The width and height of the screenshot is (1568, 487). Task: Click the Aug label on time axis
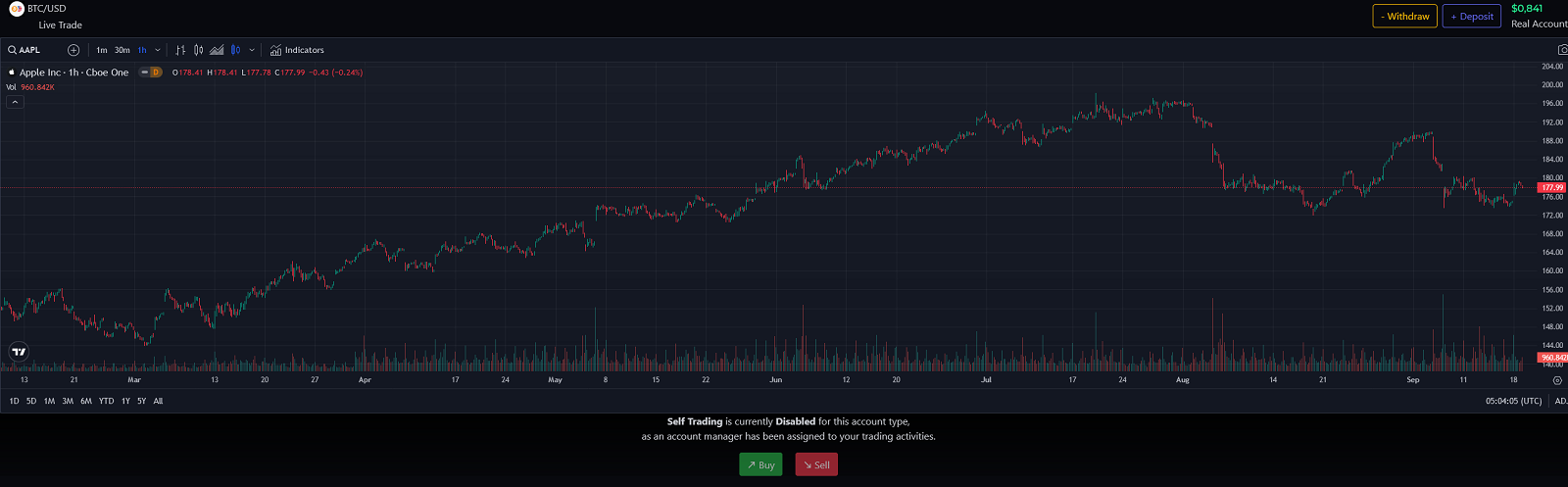[x=1183, y=380]
